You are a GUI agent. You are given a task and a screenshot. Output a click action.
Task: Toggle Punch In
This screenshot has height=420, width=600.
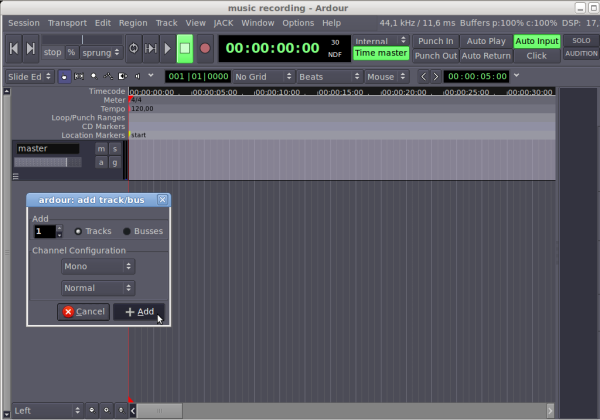[435, 41]
